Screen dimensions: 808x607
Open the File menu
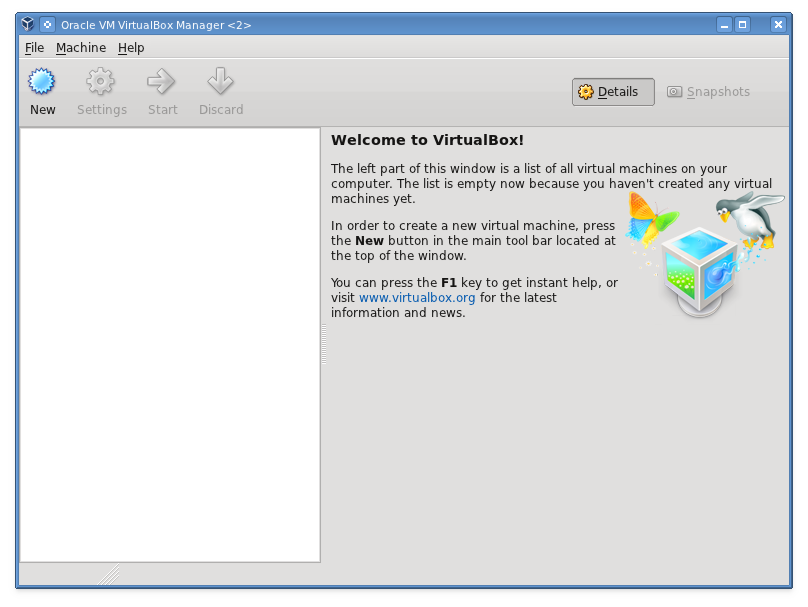click(x=35, y=48)
